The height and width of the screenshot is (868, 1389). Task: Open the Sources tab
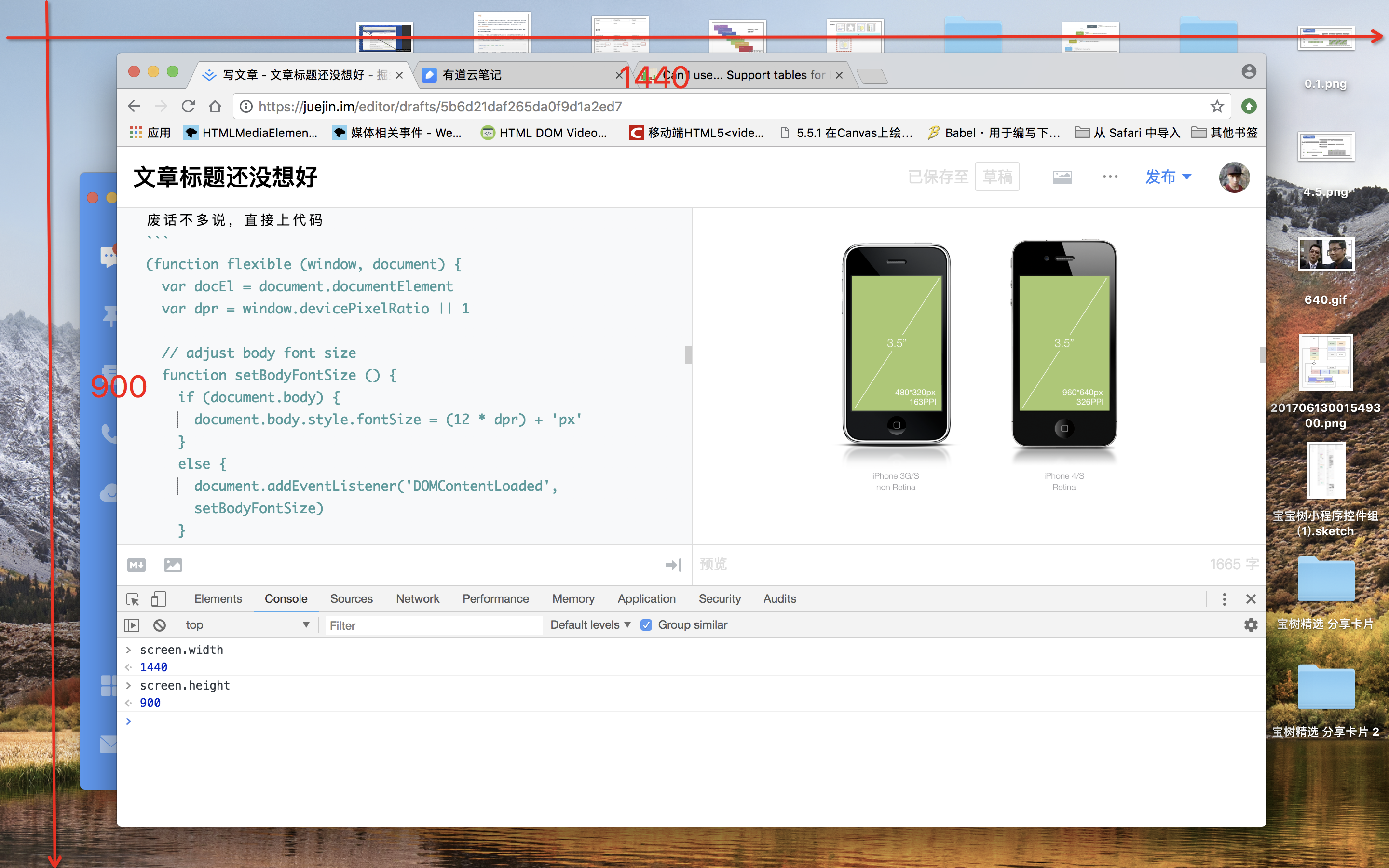pos(351,599)
